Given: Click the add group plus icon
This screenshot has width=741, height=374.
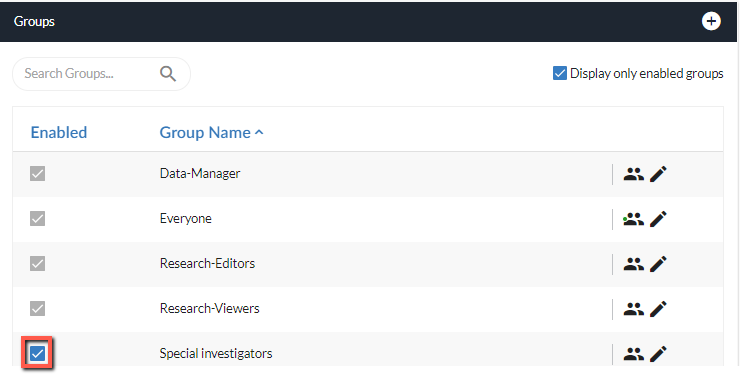Looking at the screenshot, I should [711, 21].
